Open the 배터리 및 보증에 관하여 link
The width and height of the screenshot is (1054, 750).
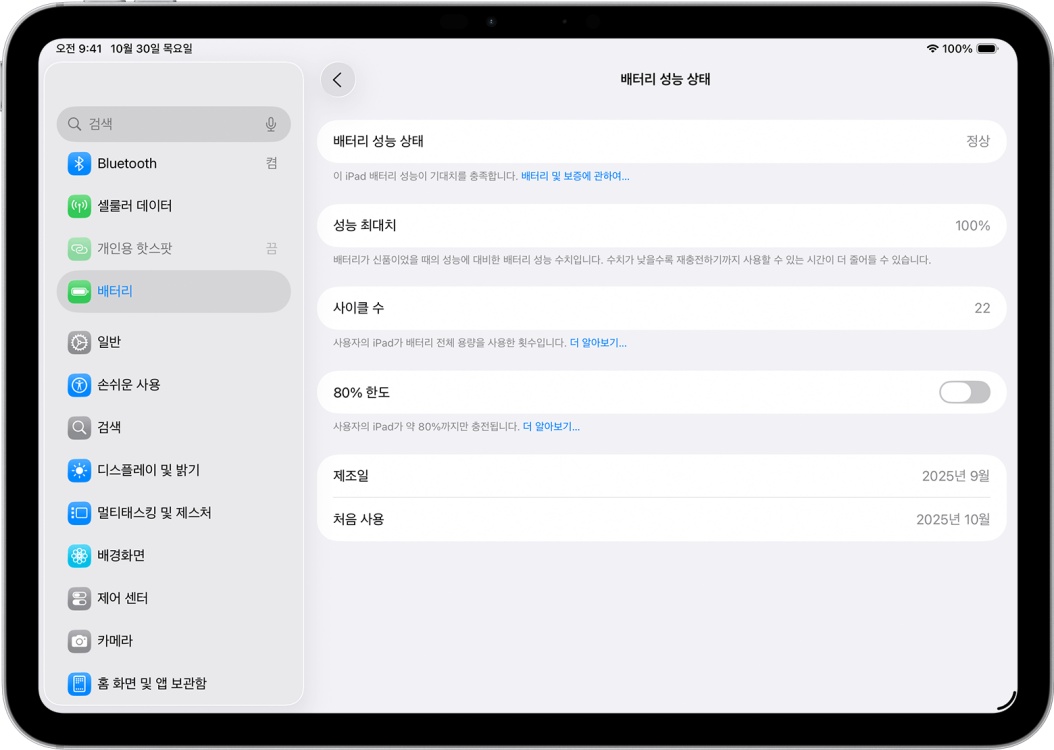click(575, 176)
